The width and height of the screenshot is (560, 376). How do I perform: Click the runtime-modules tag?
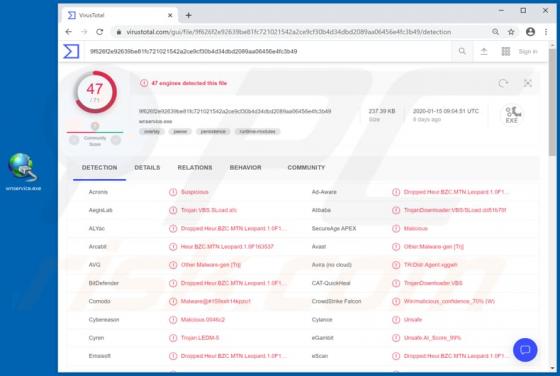[257, 131]
